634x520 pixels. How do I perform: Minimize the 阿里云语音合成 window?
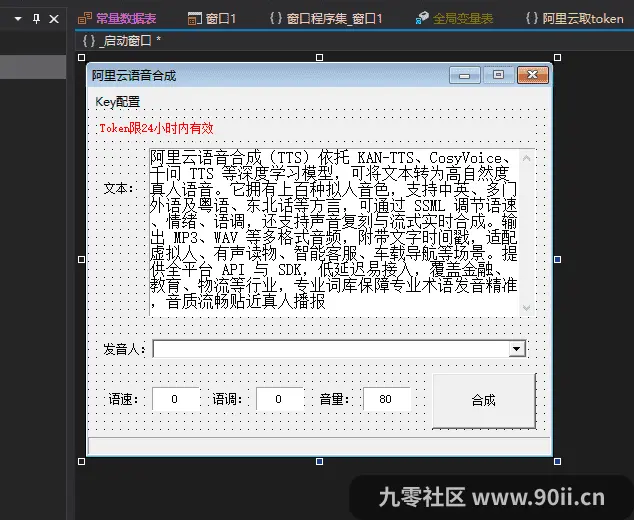click(x=465, y=76)
